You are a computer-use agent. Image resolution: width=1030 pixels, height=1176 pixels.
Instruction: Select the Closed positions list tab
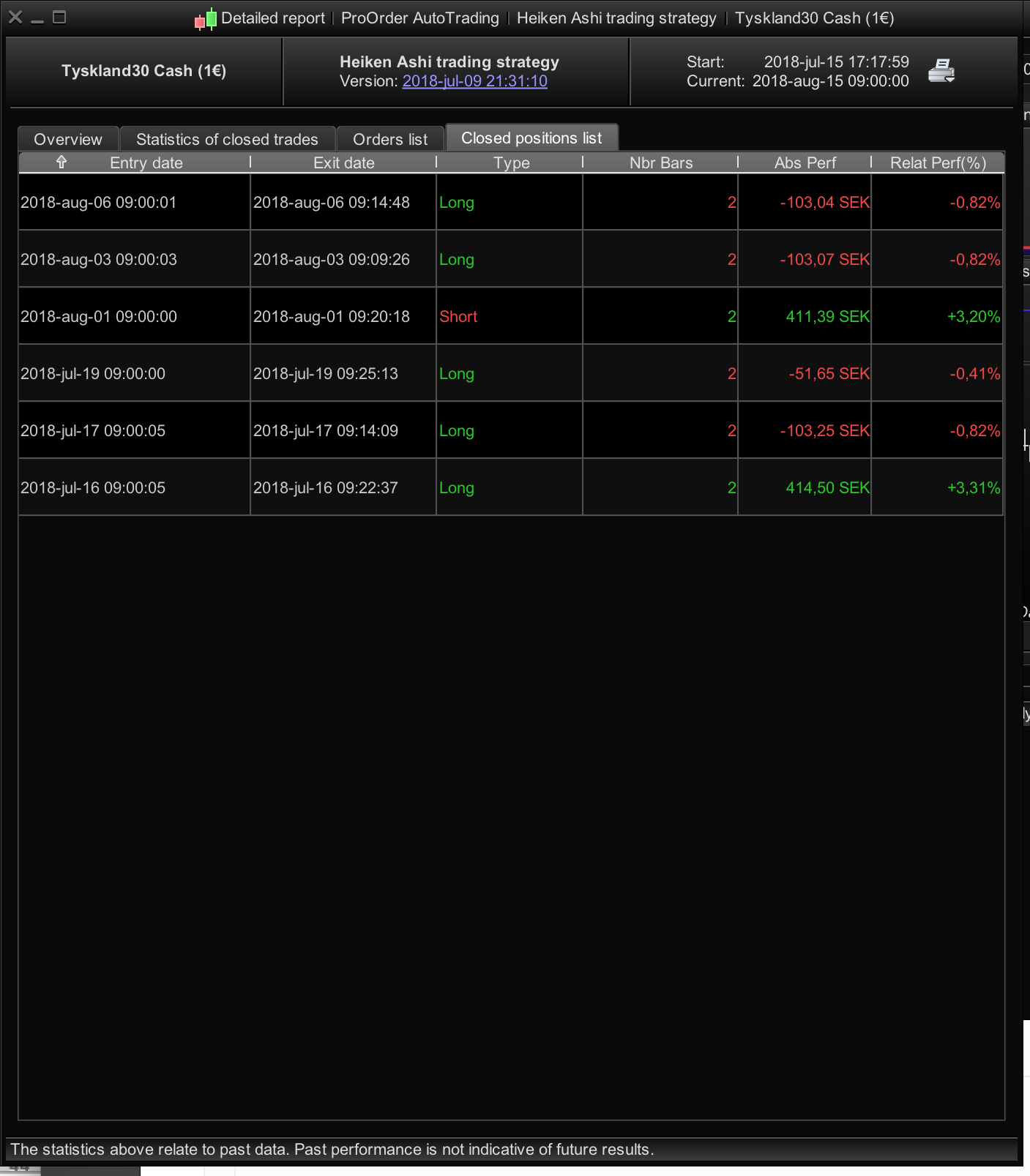pyautogui.click(x=531, y=138)
